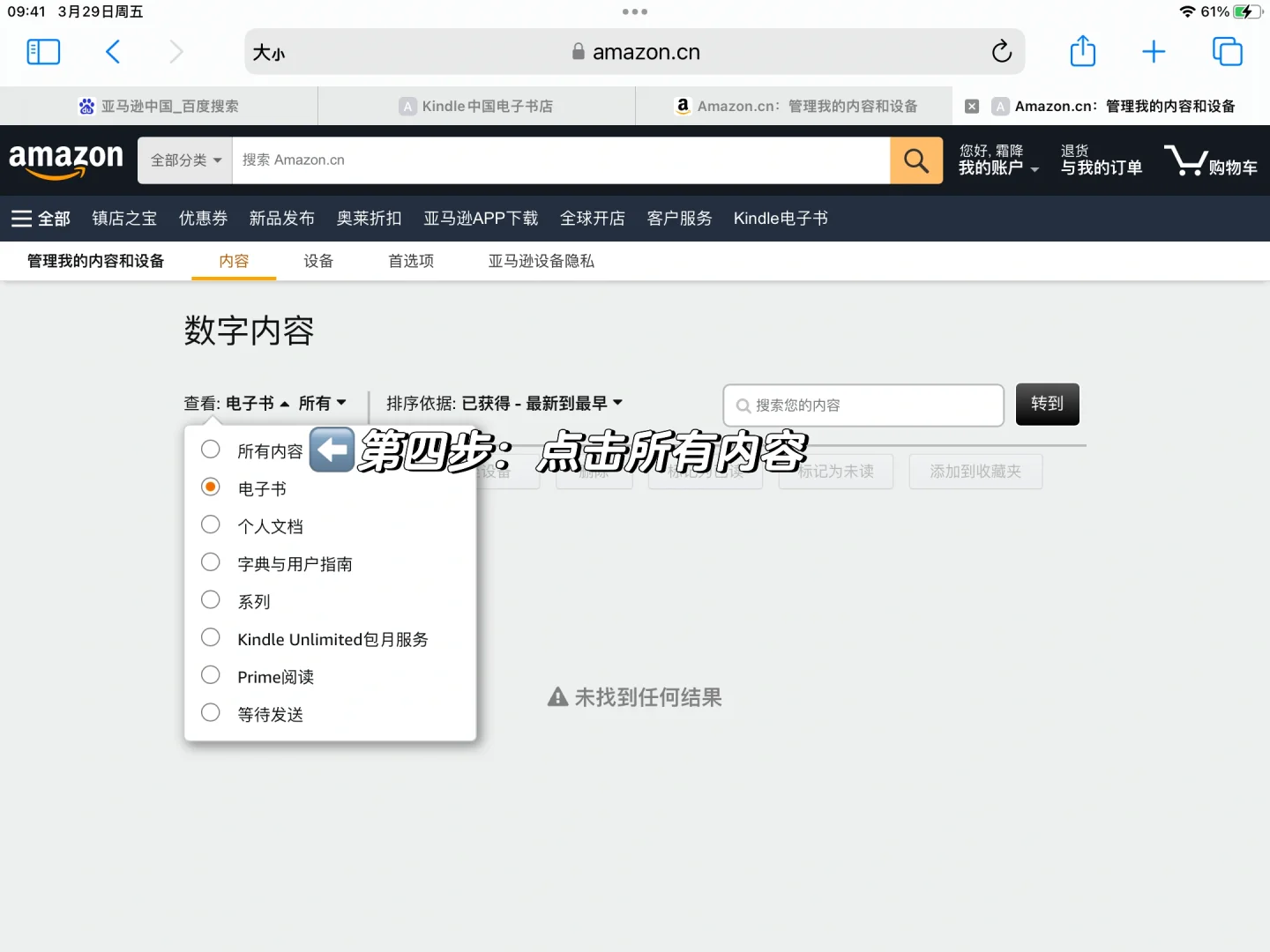Click the orange search magnifier button
This screenshot has height=952, width=1270.
coord(916,160)
